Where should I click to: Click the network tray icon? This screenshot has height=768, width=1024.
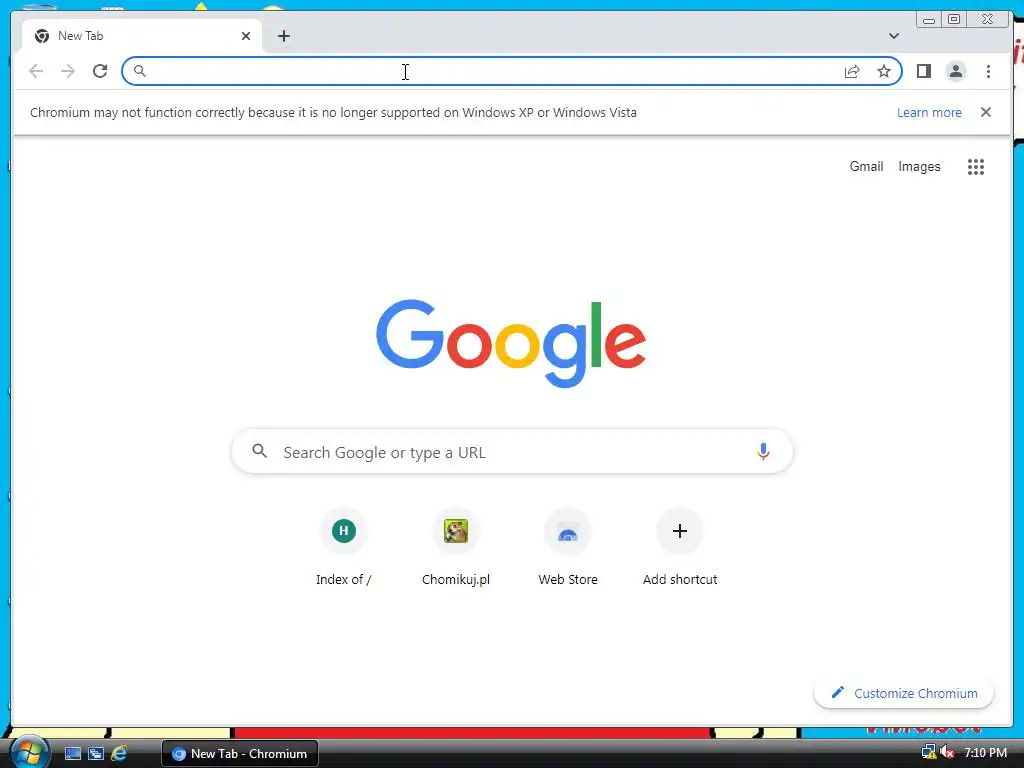click(x=928, y=753)
